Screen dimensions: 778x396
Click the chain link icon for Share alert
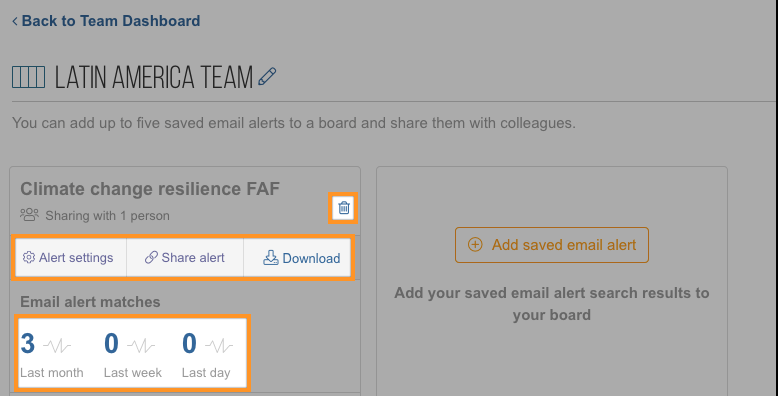tap(151, 258)
